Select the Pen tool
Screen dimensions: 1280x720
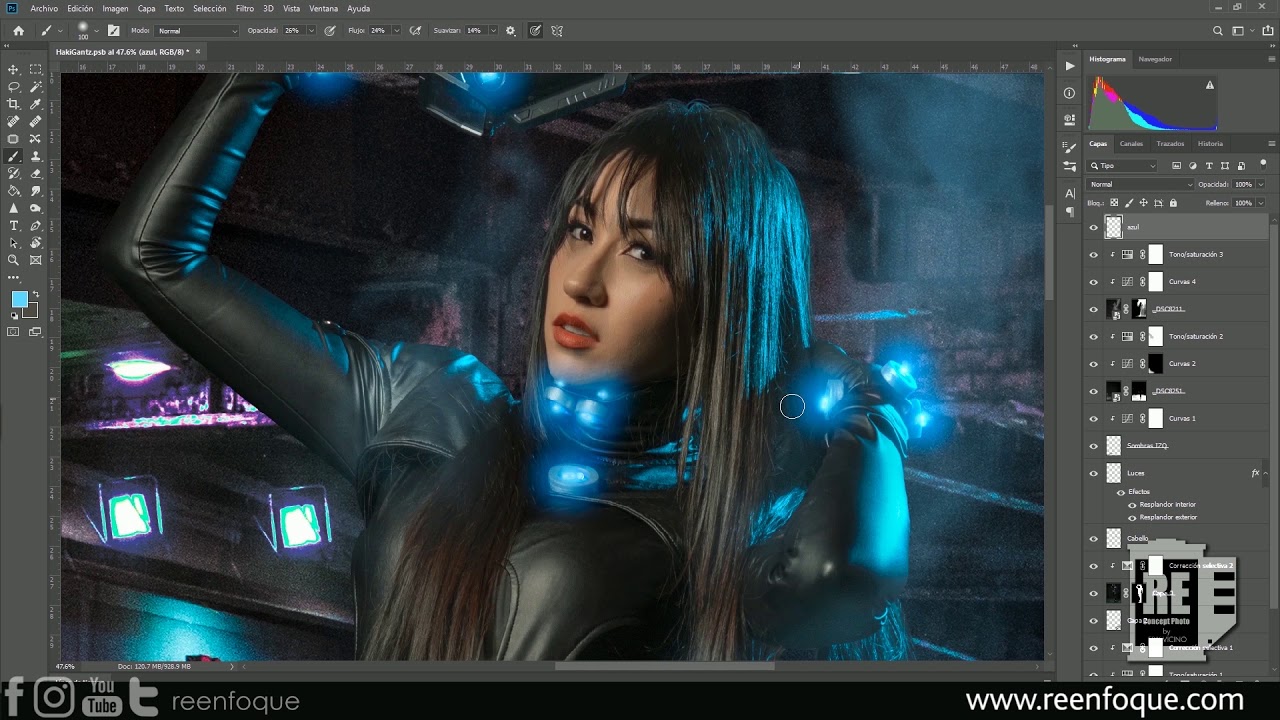click(x=36, y=225)
